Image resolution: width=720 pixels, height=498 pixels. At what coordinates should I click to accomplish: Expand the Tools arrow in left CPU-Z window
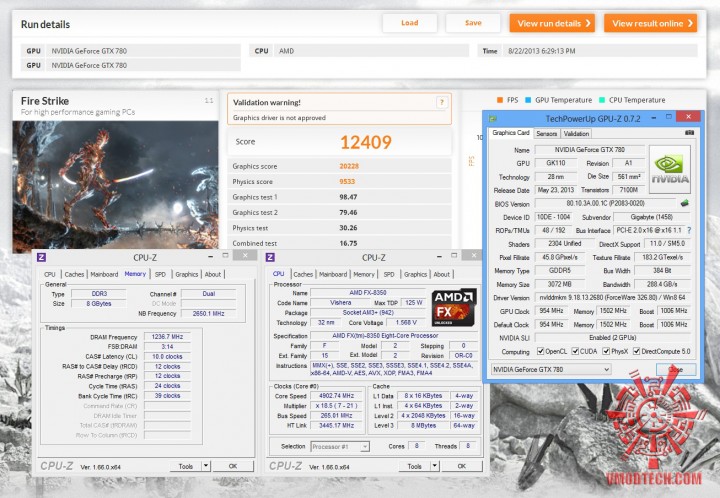pyautogui.click(x=206, y=466)
